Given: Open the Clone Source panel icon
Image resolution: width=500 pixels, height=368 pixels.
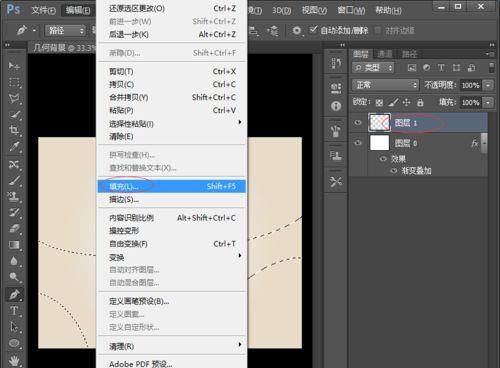Looking at the screenshot, I should 336,155.
